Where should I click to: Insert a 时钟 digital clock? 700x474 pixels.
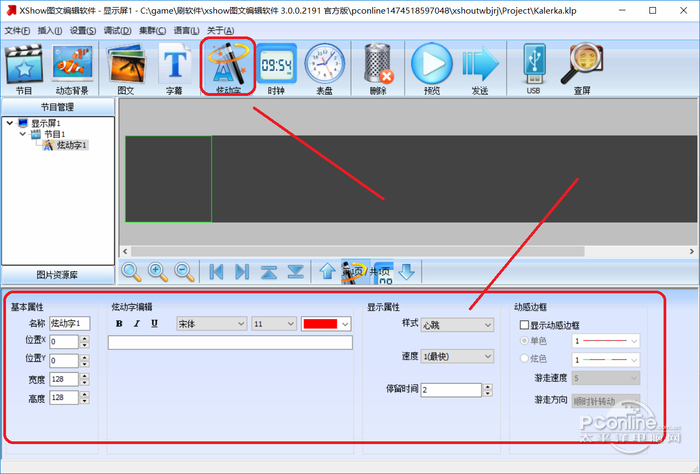point(276,69)
